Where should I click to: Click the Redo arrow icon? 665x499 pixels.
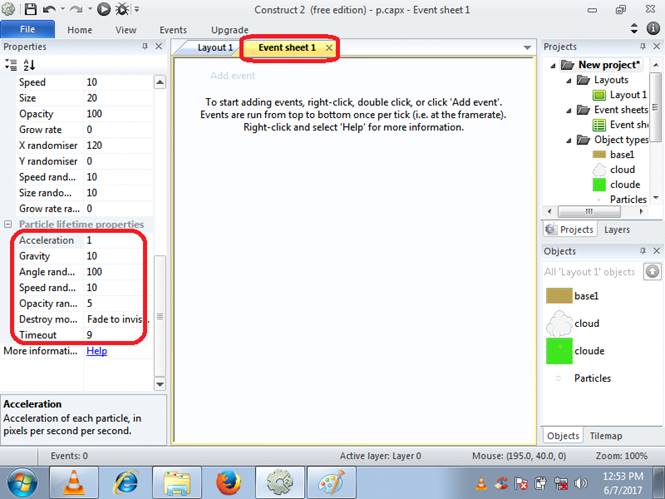click(76, 9)
